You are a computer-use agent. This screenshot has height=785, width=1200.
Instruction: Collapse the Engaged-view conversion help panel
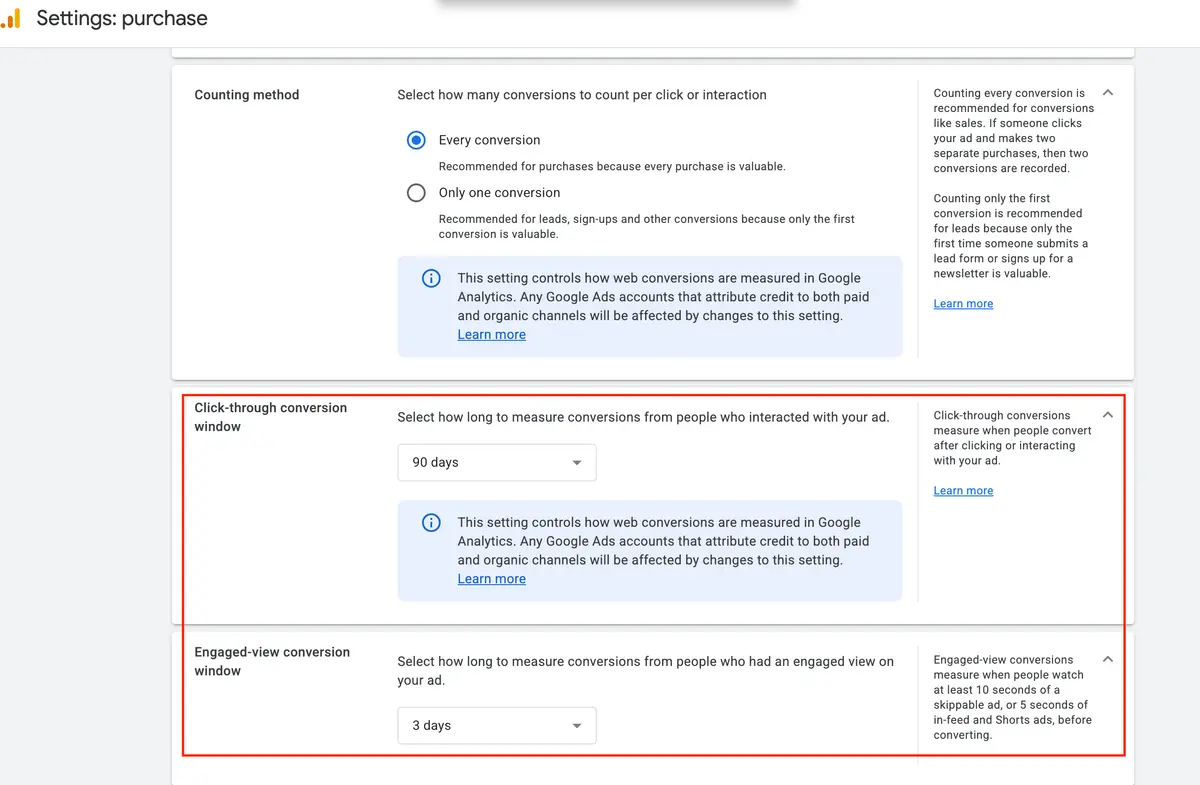click(1107, 659)
